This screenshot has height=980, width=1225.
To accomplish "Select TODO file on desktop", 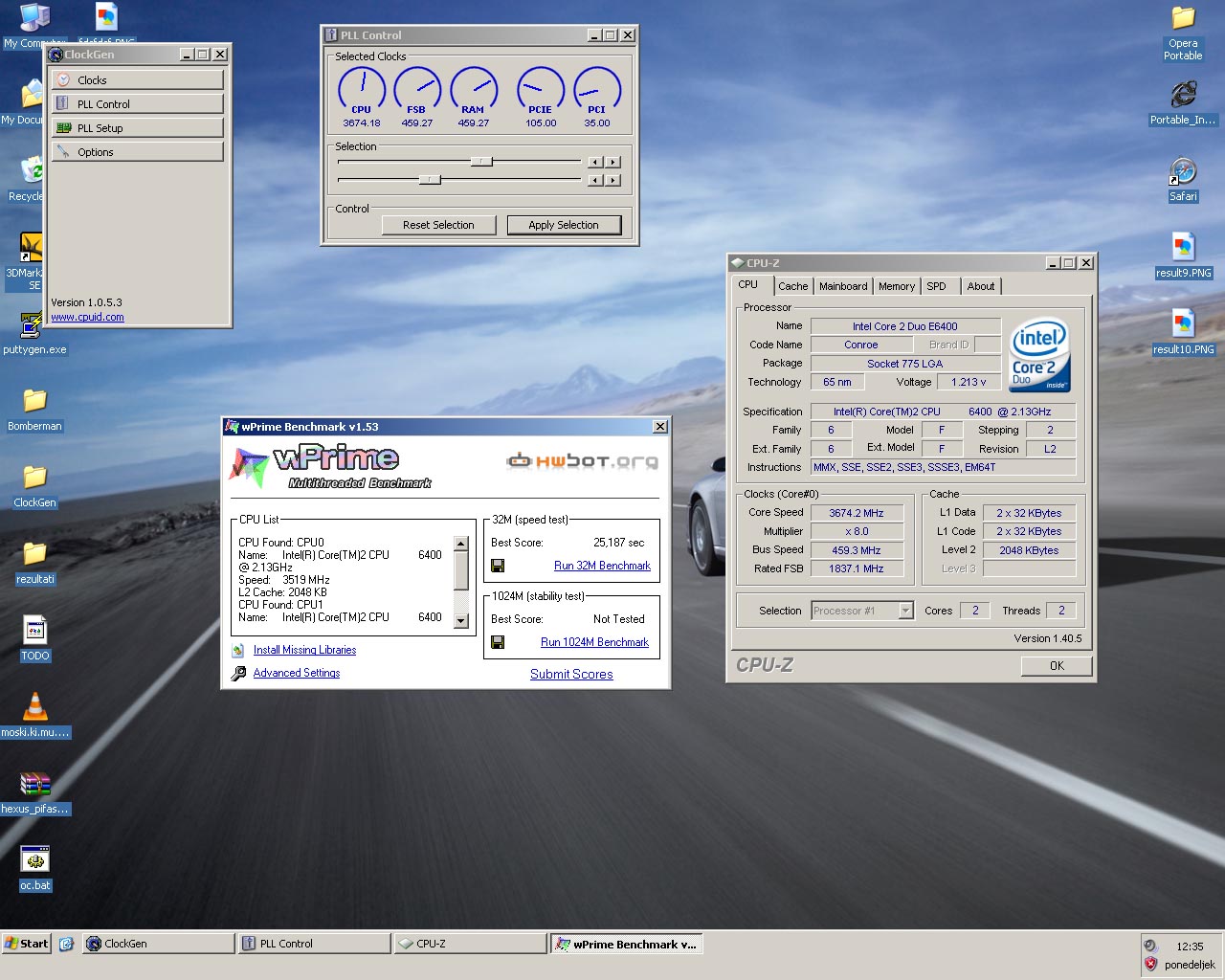I will [x=34, y=638].
